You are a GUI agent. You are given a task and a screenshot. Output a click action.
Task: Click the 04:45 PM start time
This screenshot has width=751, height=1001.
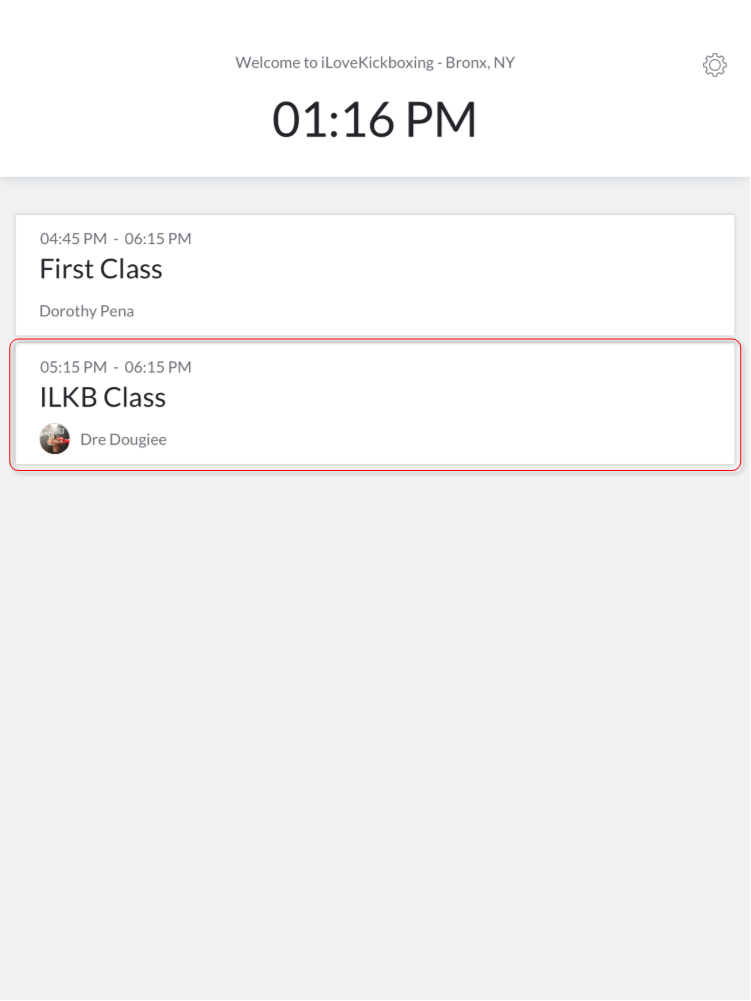(73, 239)
